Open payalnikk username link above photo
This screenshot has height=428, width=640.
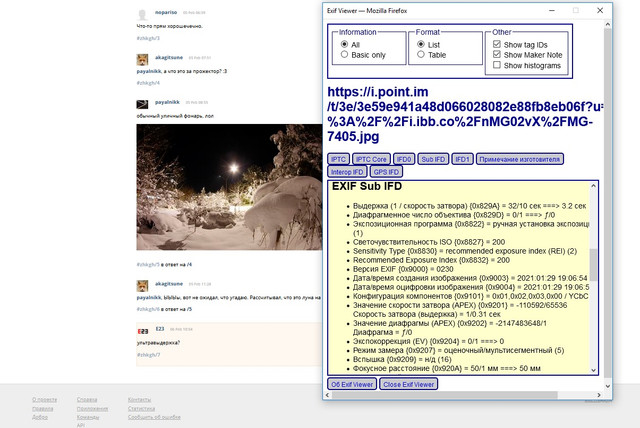[167, 102]
